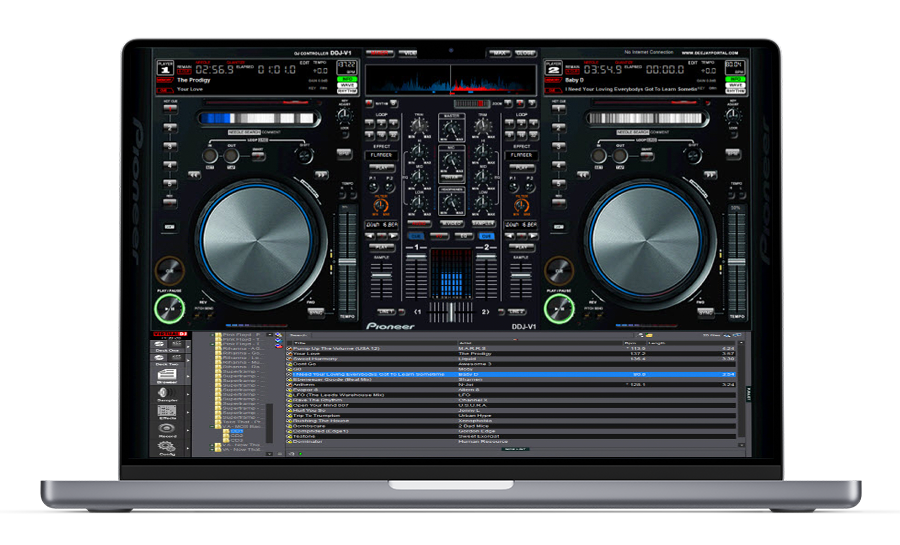The image size is (900, 545).
Task: Open the right FLANGER effect selector
Action: [x=521, y=155]
